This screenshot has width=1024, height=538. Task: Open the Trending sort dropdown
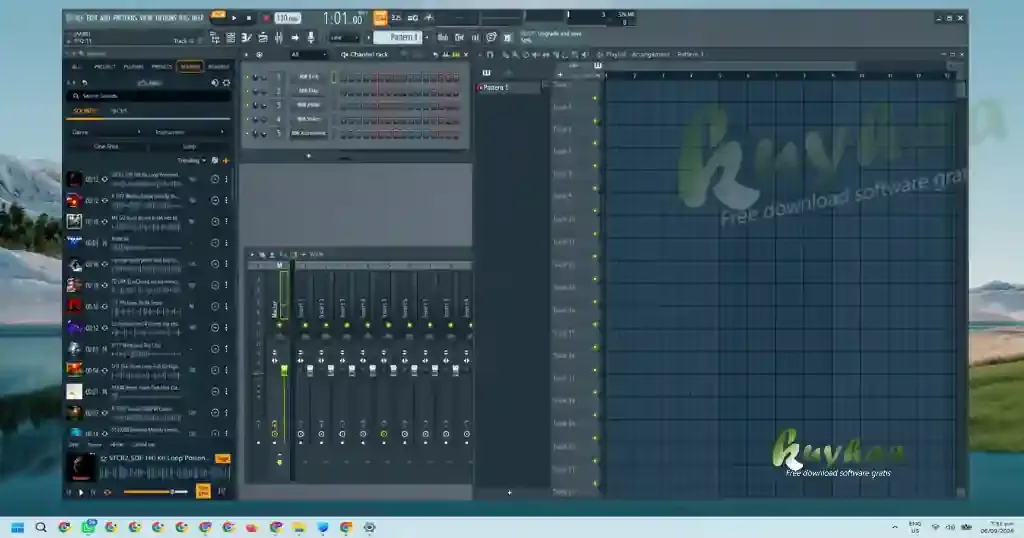tap(191, 160)
